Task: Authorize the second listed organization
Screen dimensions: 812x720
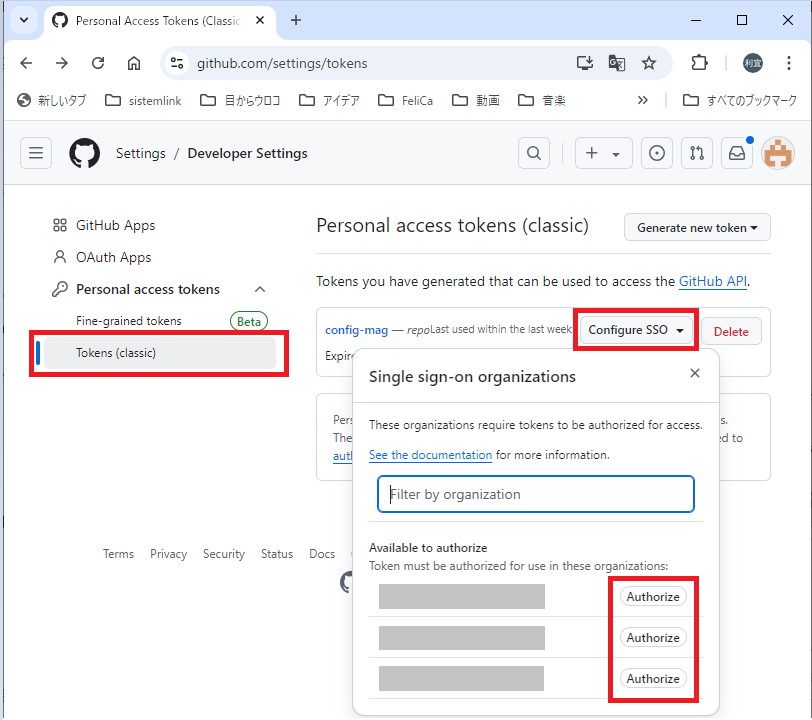Action: 653,638
